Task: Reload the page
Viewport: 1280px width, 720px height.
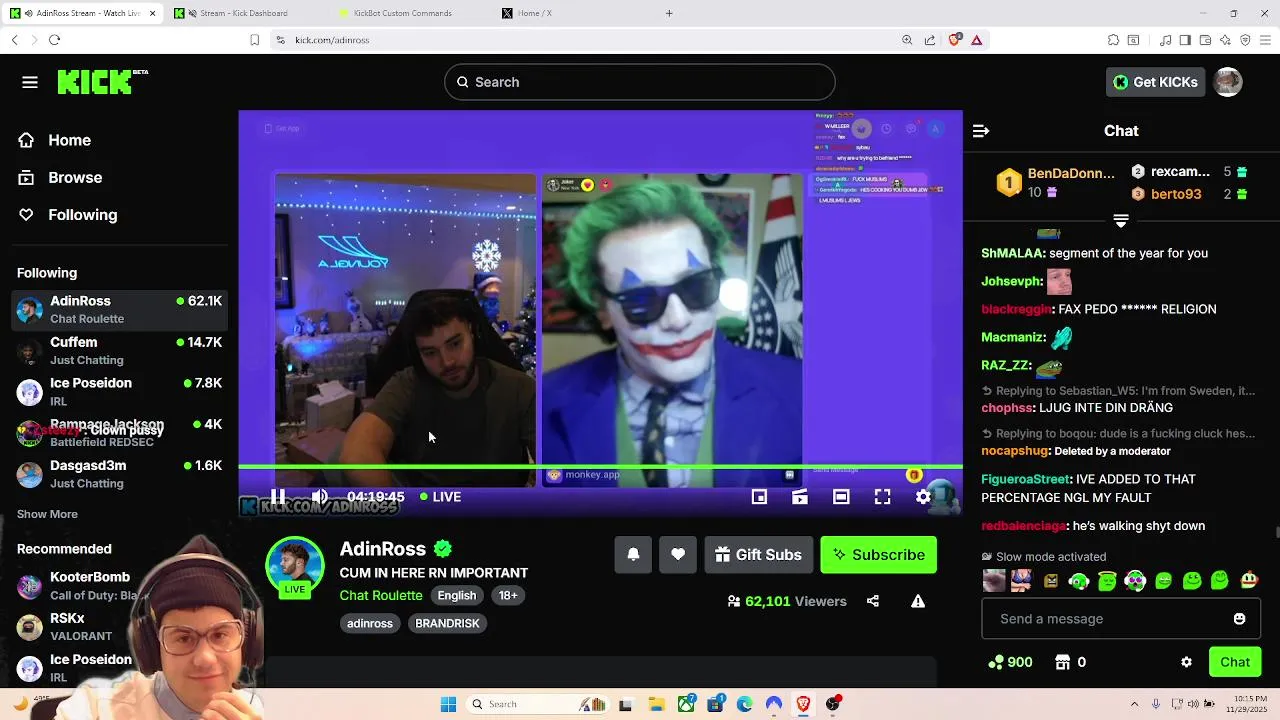Action: tap(54, 40)
